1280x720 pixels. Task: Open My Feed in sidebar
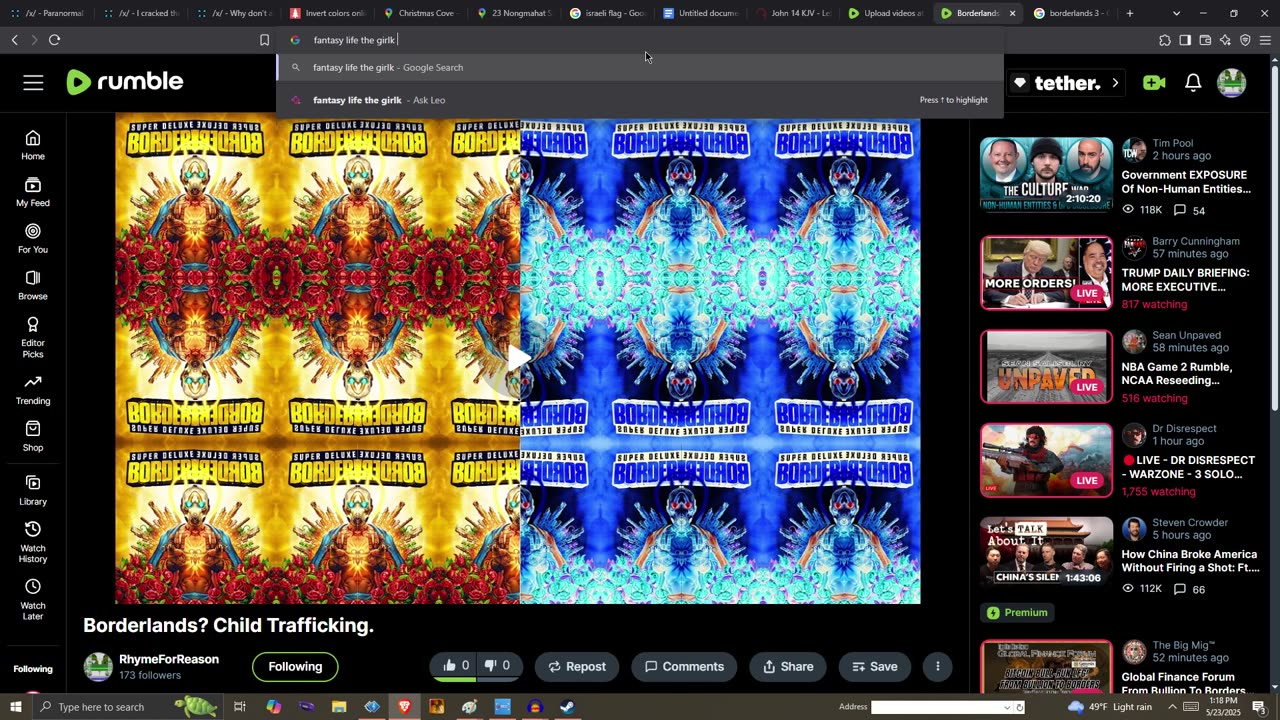[x=33, y=192]
